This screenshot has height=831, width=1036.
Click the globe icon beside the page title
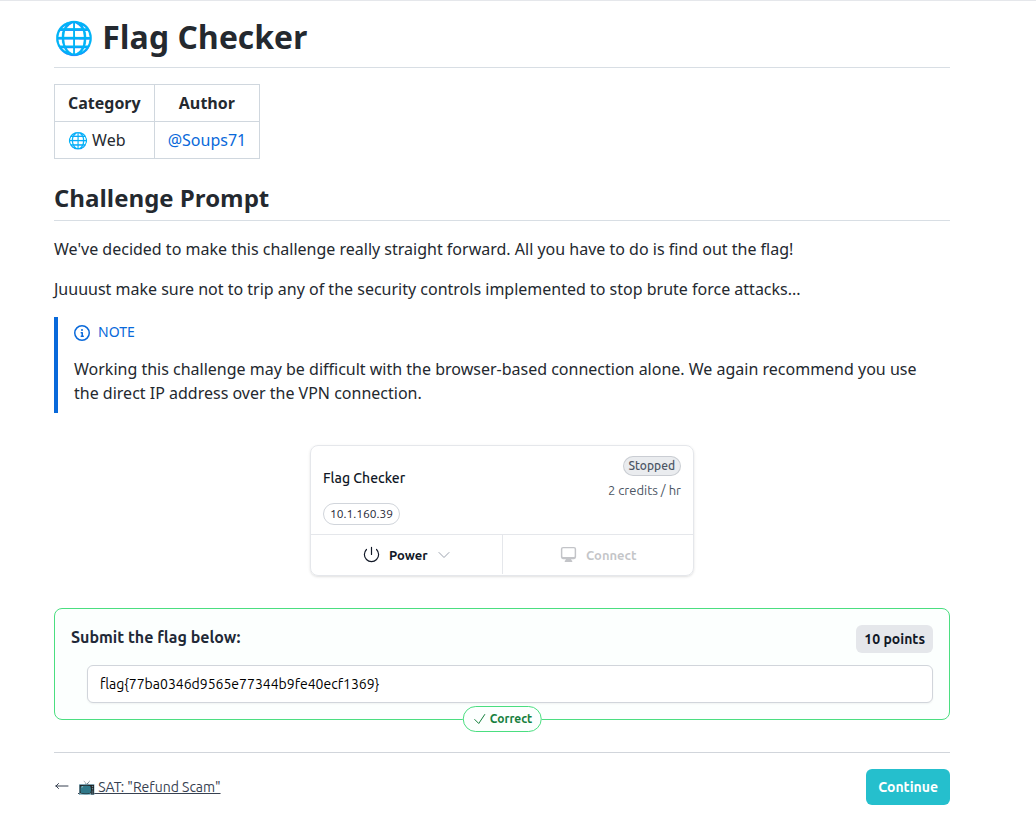click(72, 38)
